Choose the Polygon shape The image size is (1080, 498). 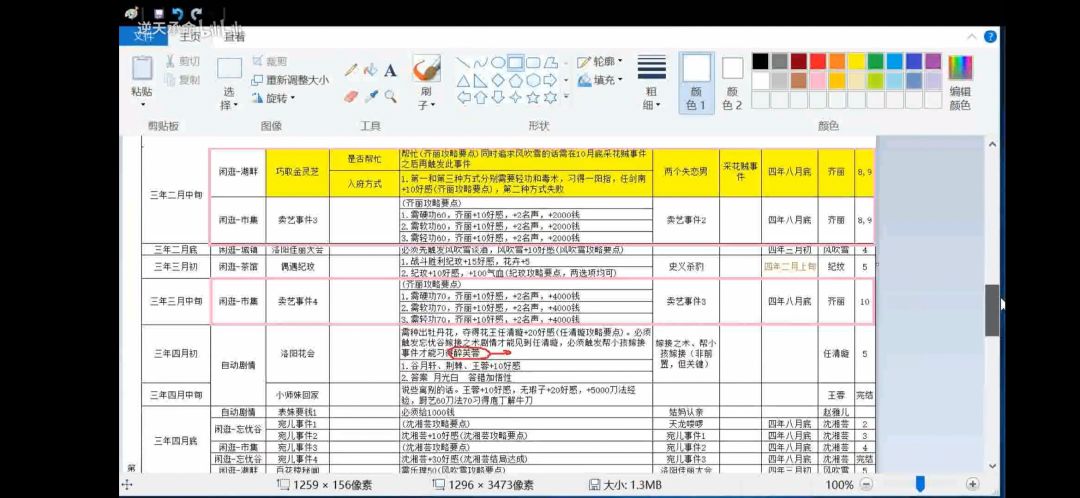[x=550, y=63]
